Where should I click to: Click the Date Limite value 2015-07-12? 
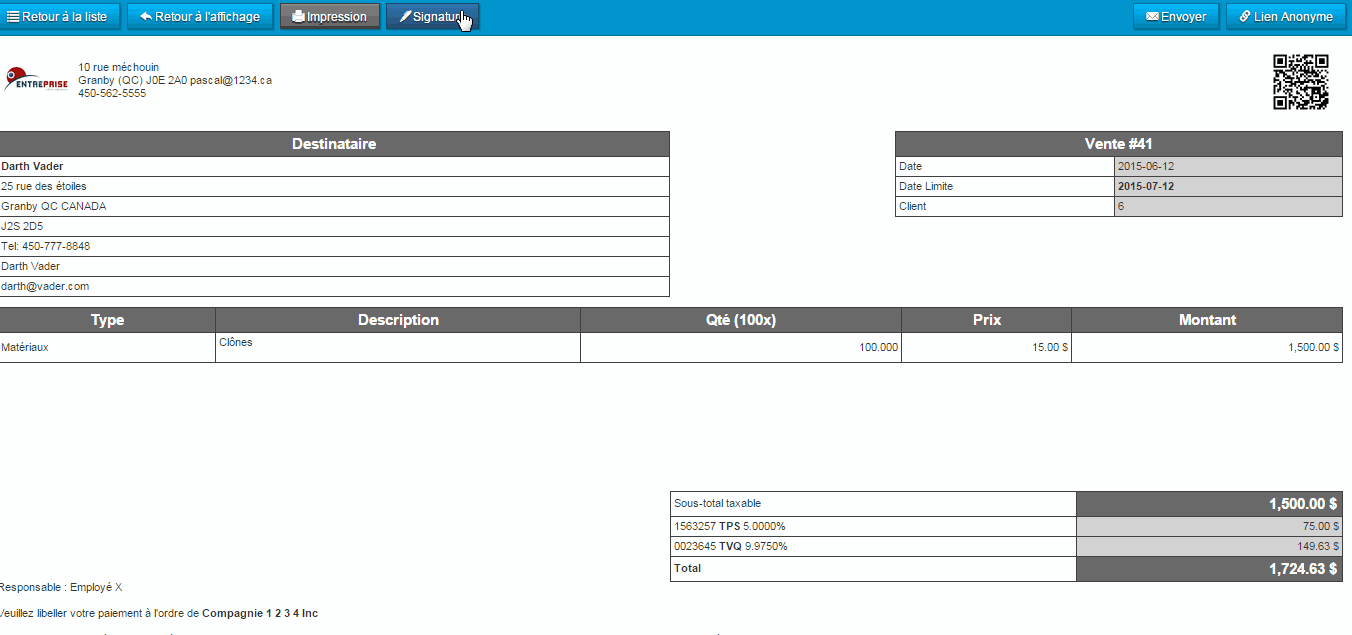click(1146, 186)
